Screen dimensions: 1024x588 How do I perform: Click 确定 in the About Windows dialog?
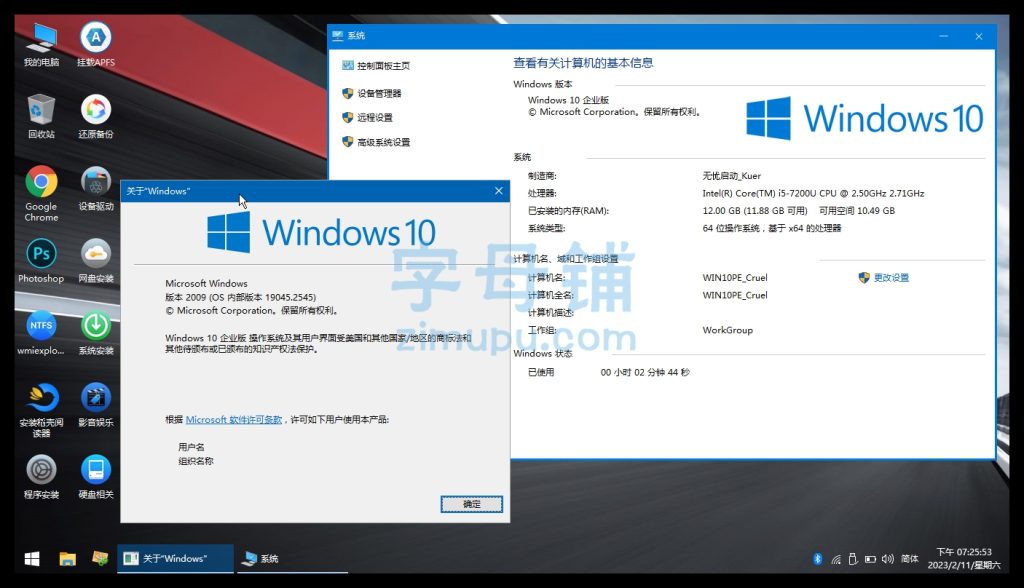(x=472, y=504)
